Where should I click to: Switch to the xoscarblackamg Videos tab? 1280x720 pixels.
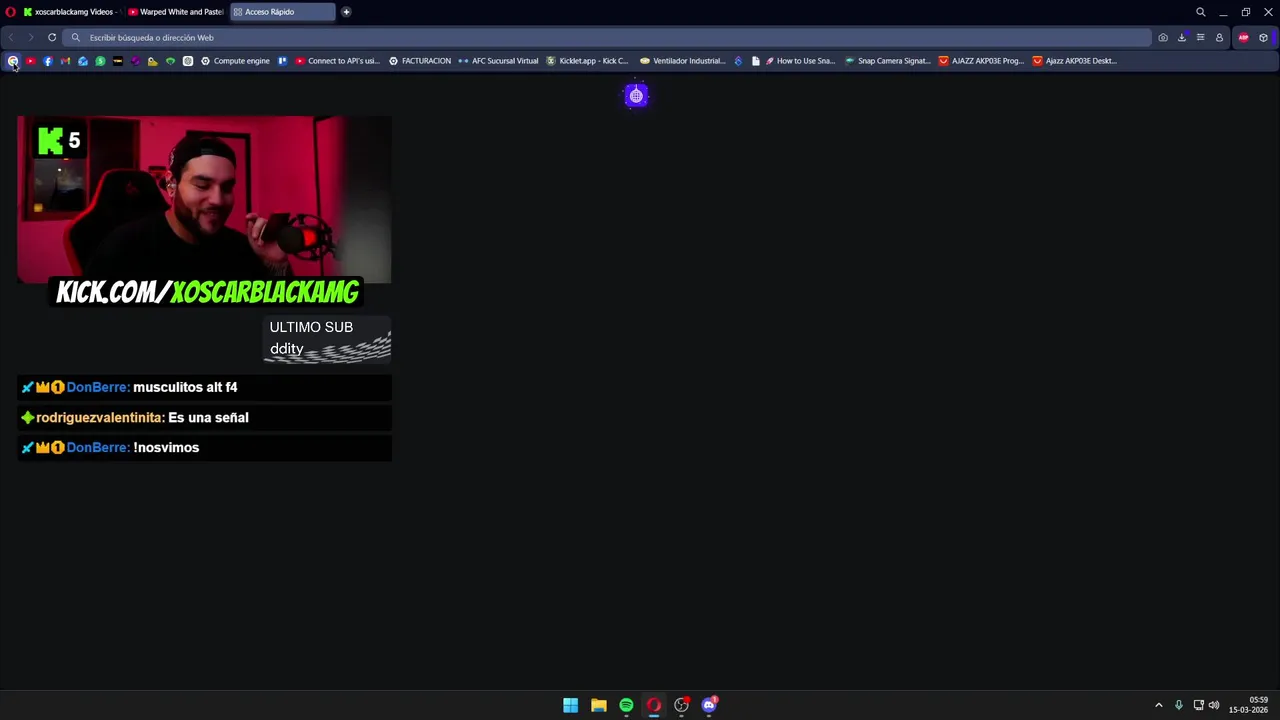tap(70, 12)
